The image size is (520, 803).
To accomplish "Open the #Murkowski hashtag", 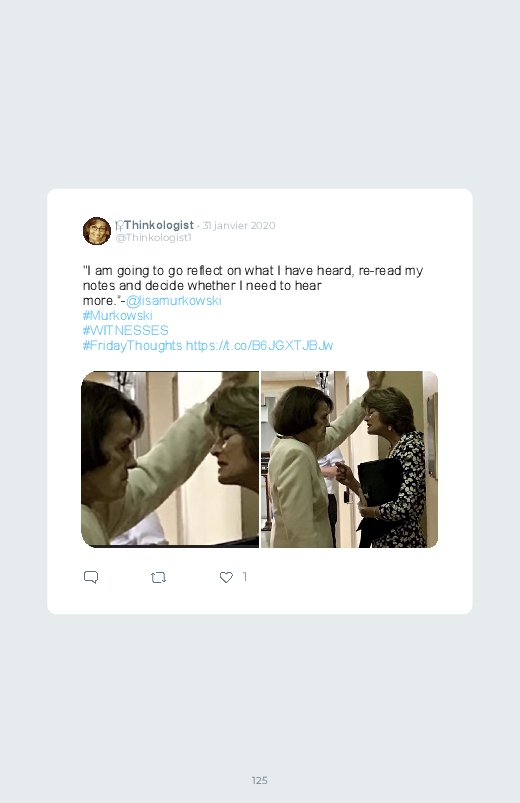I will [x=117, y=315].
